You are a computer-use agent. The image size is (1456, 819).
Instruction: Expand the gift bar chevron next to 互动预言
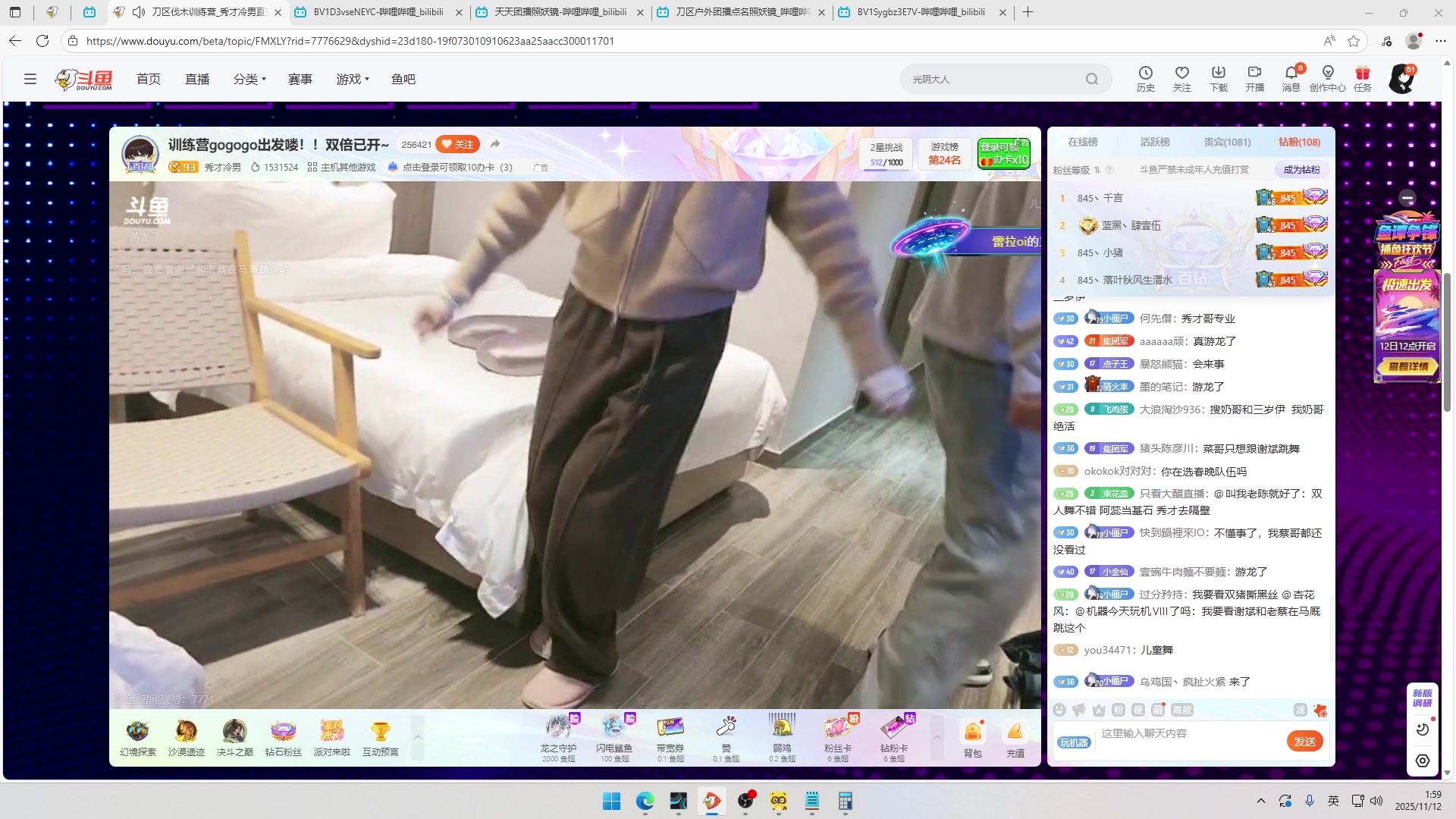tap(418, 736)
